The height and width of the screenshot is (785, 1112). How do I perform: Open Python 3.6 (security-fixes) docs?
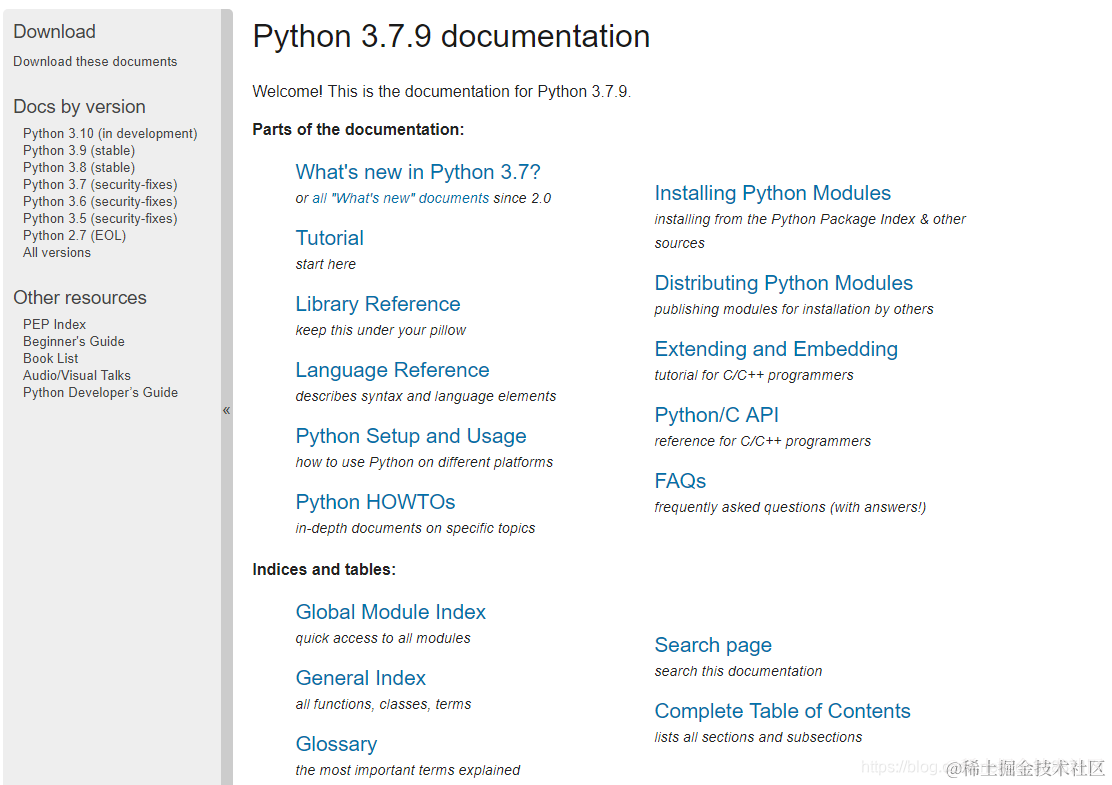click(100, 201)
